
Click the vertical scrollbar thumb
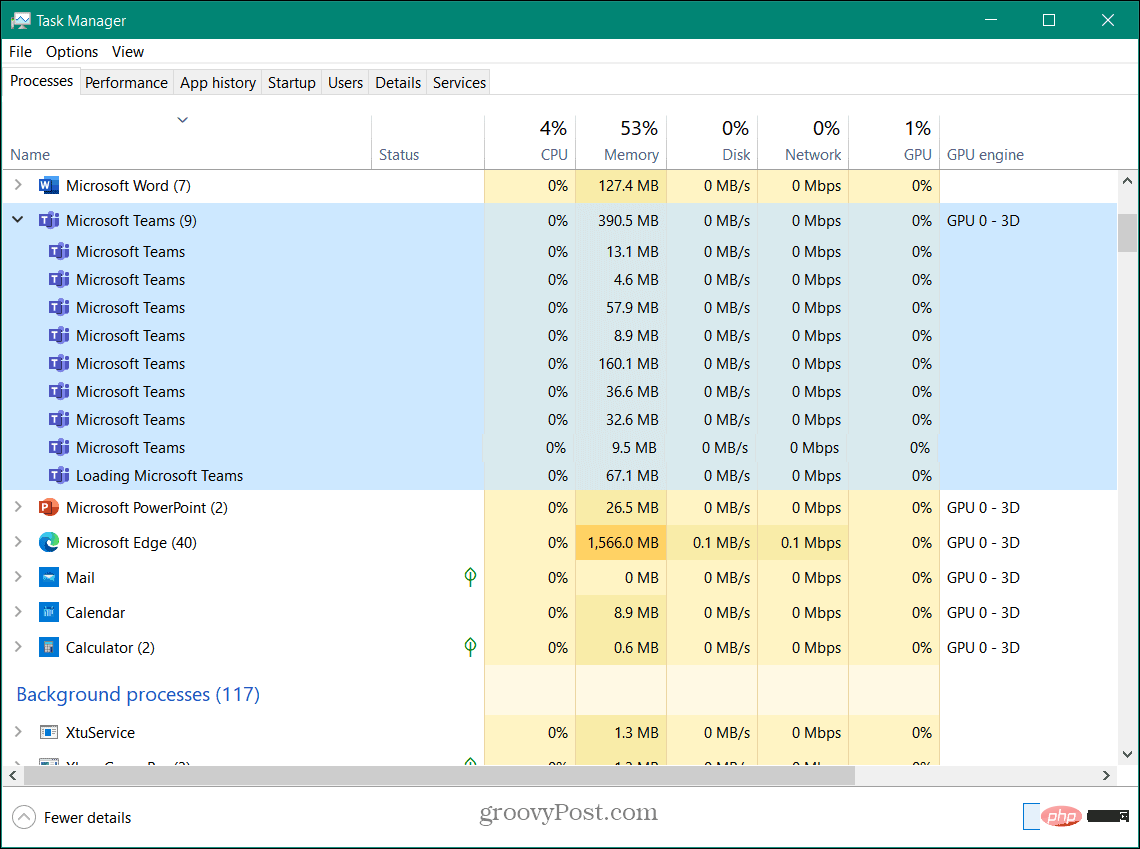(1127, 233)
